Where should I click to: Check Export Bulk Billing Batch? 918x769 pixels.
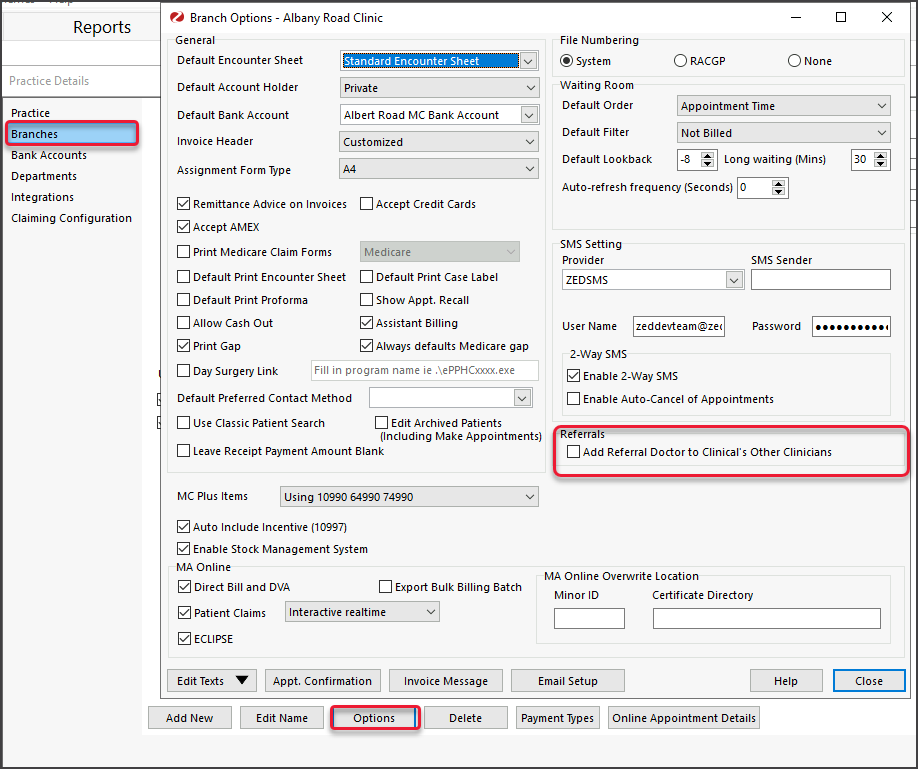point(385,587)
